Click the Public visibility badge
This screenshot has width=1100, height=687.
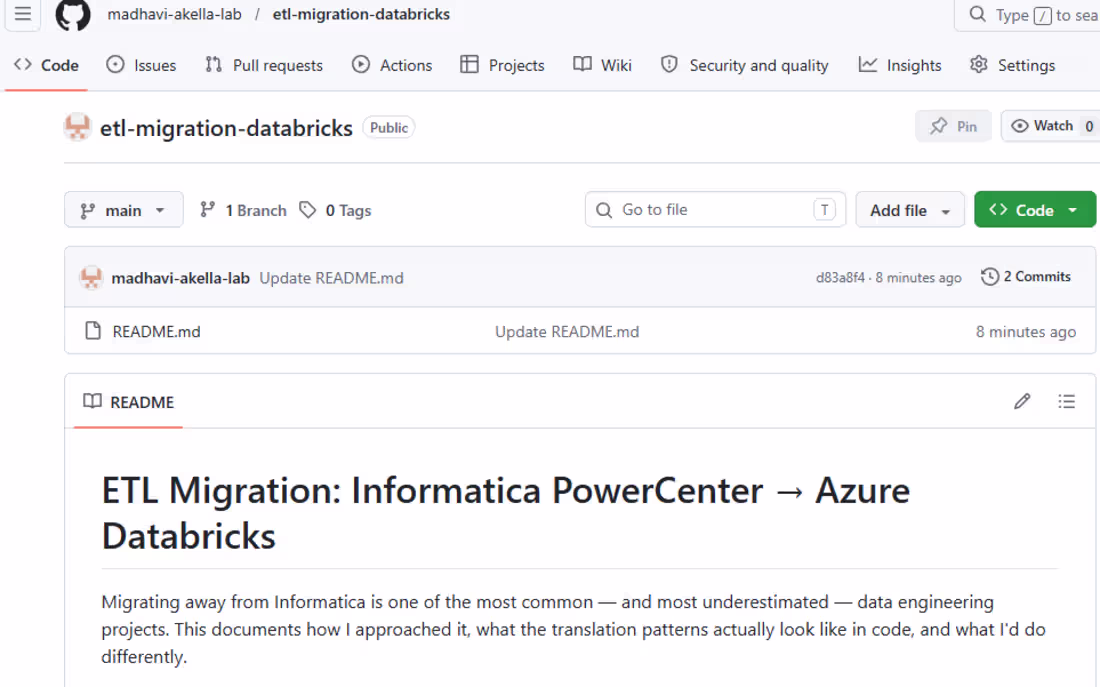pos(389,128)
